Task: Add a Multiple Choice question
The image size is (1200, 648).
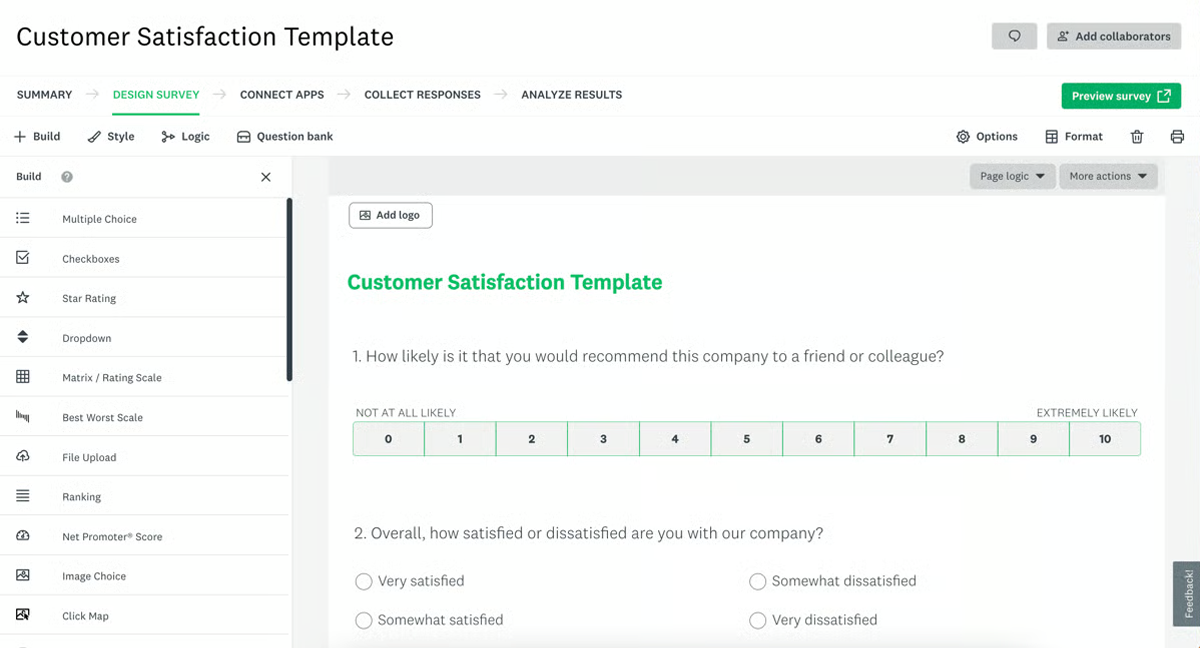Action: tap(100, 218)
